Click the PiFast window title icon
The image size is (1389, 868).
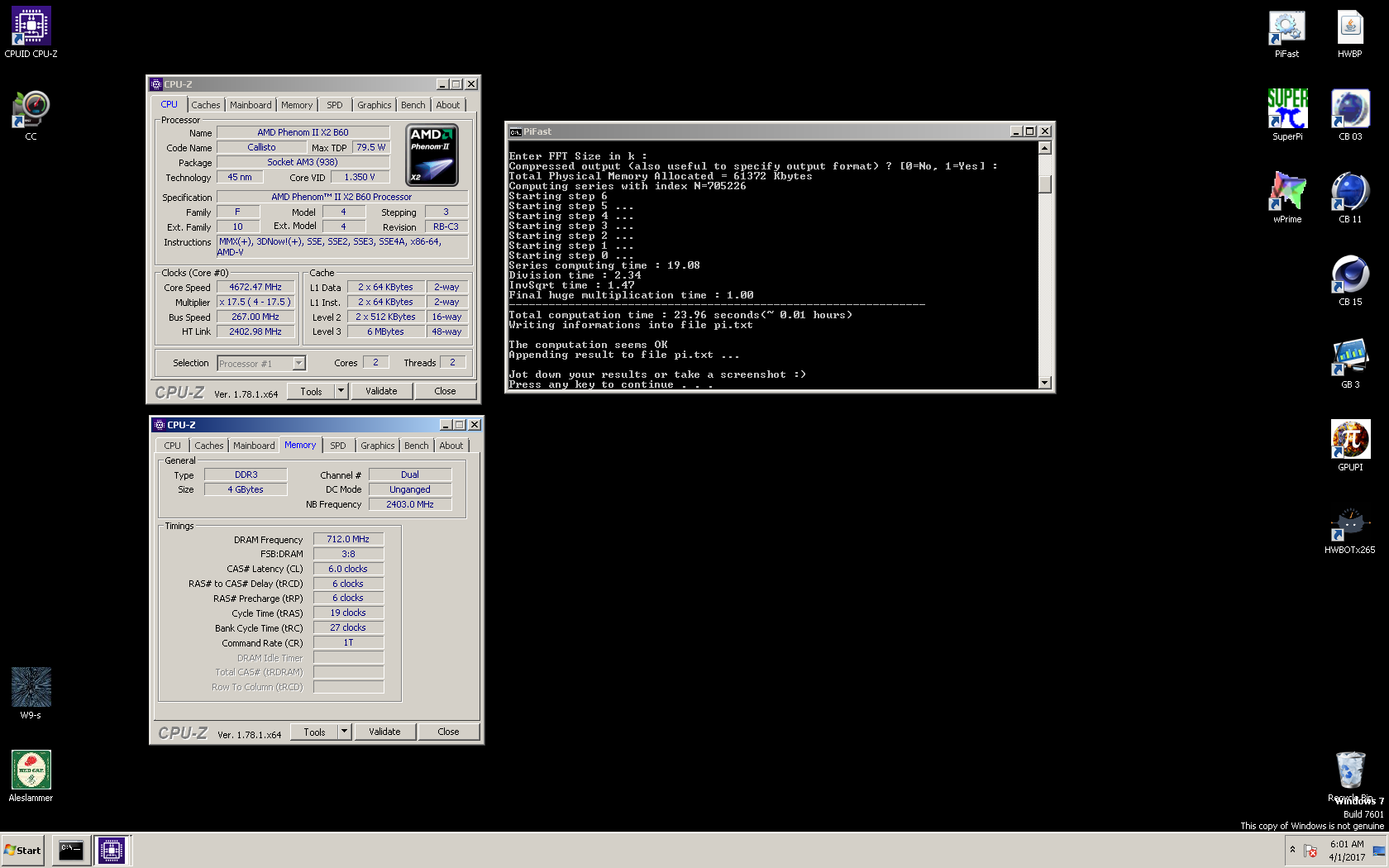(515, 131)
